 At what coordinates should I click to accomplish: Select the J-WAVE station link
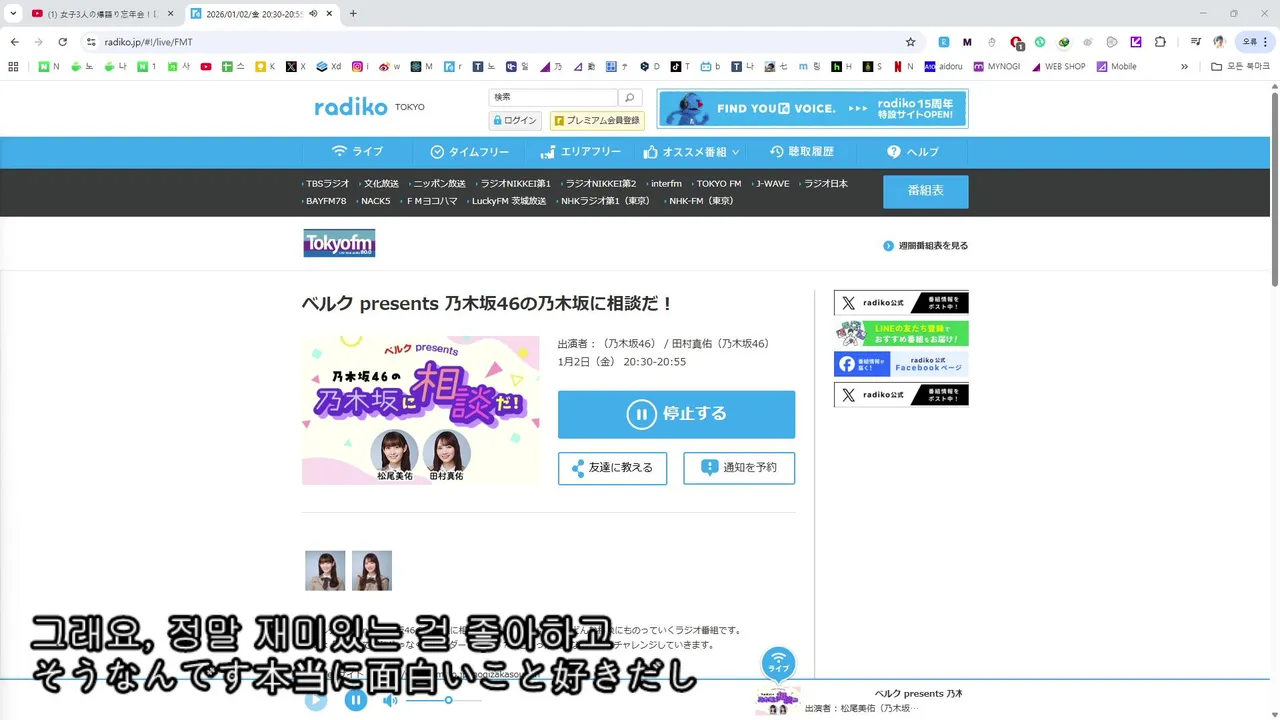[772, 184]
